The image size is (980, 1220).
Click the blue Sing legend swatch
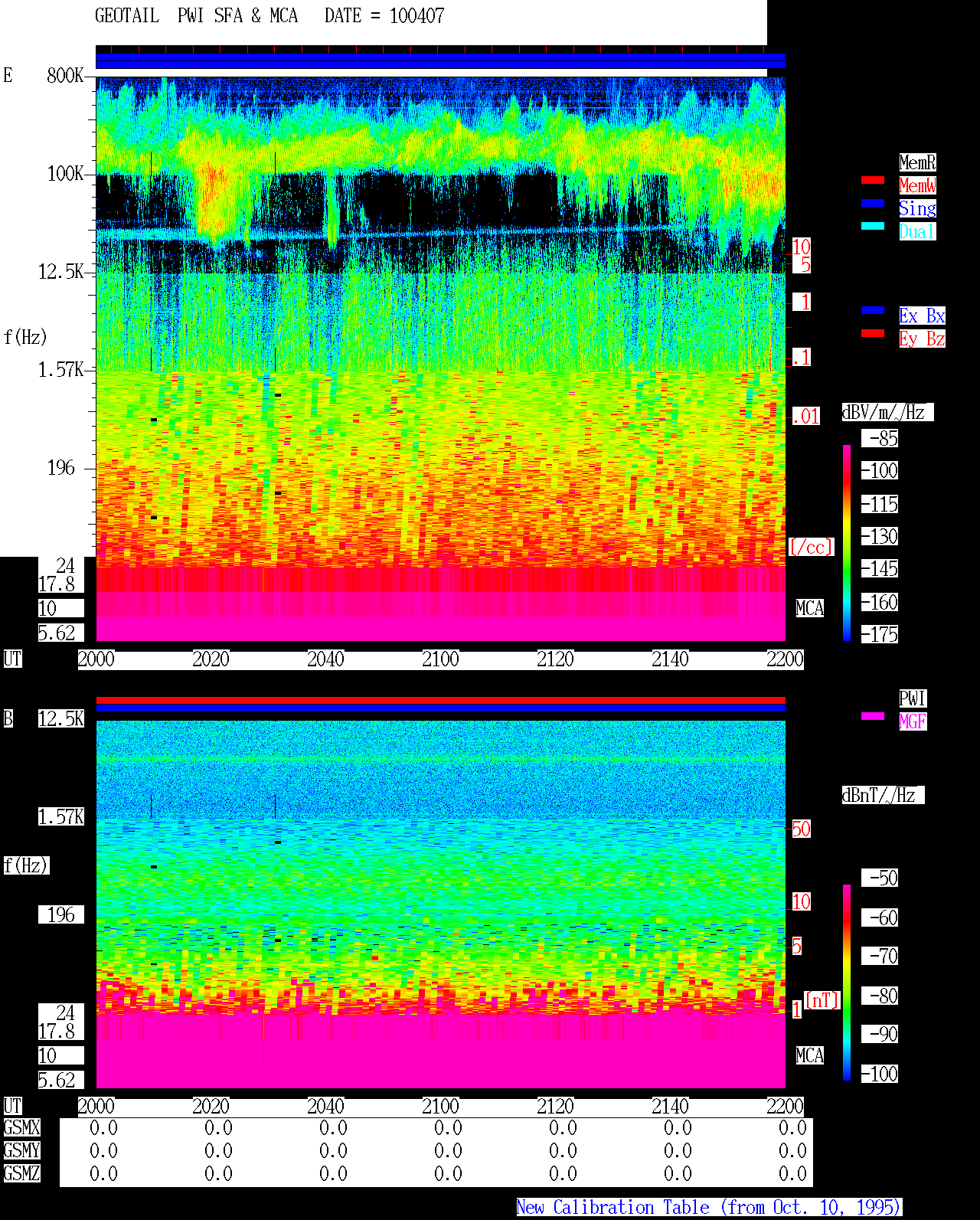point(873,203)
